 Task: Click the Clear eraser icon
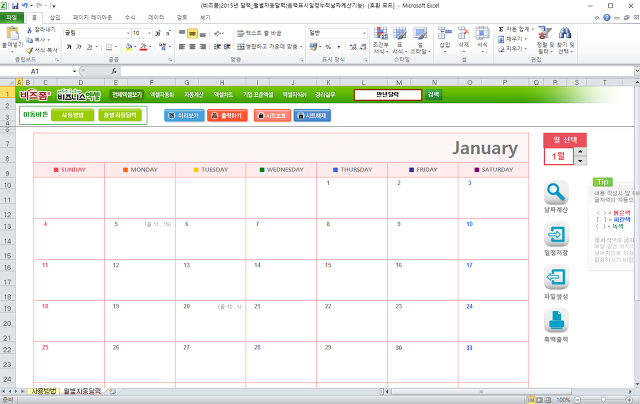click(501, 49)
